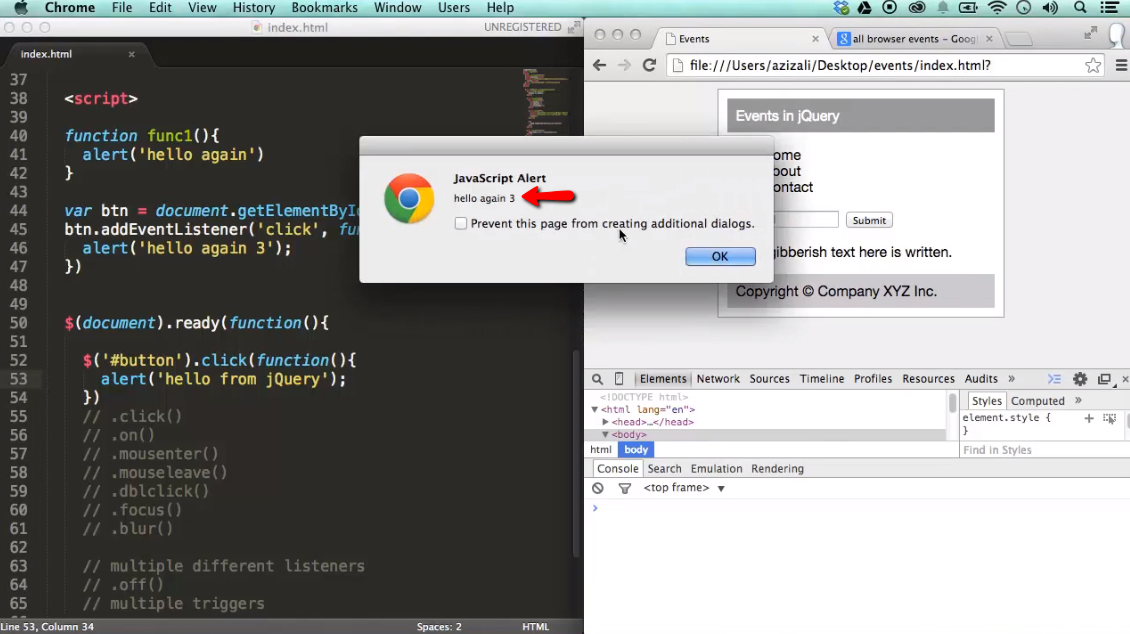
Task: Clear the console with the no-entry icon
Action: 596,487
